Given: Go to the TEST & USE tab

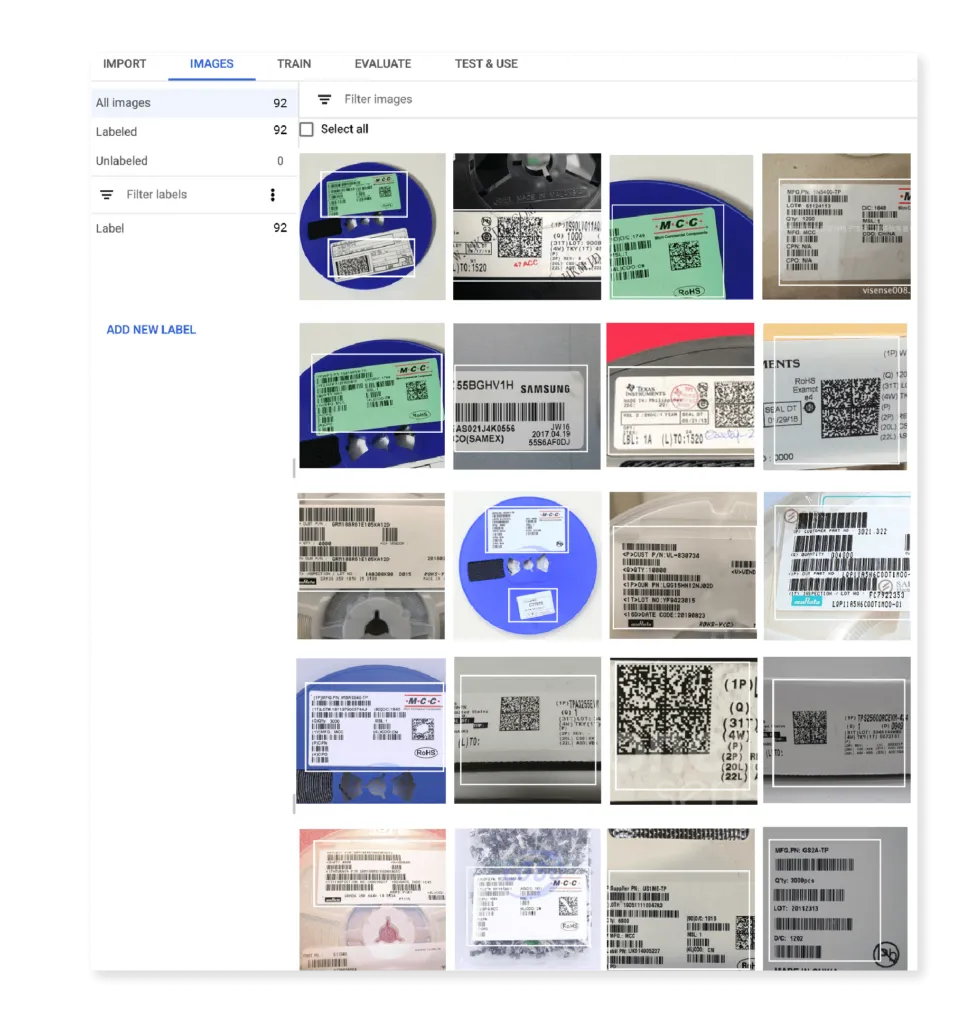Looking at the screenshot, I should 486,63.
